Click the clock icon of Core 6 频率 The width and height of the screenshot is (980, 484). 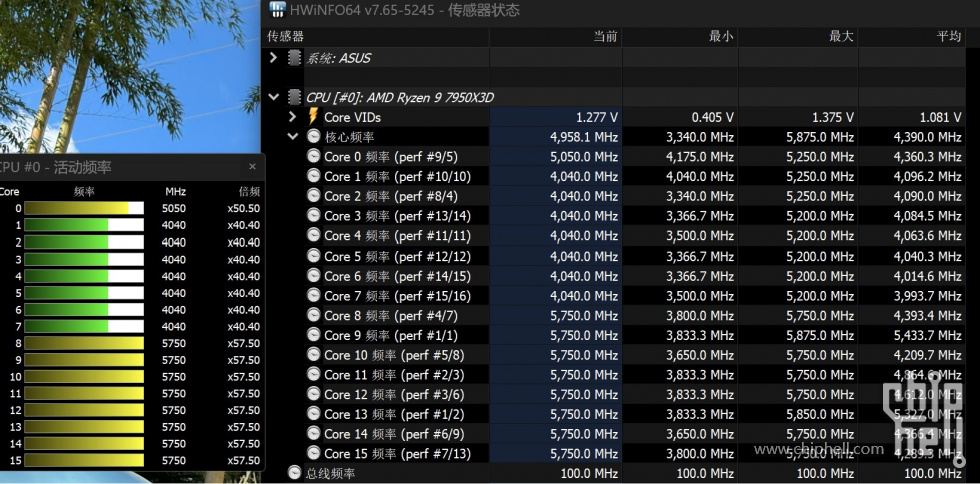313,276
